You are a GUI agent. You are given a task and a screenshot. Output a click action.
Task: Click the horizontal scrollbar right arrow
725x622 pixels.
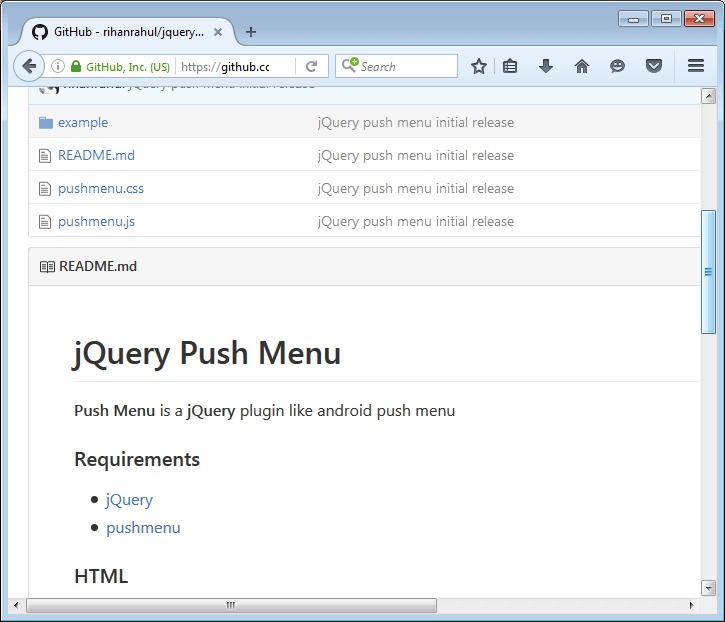[x=692, y=605]
